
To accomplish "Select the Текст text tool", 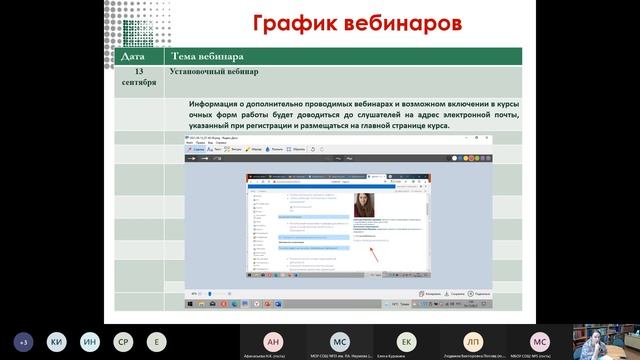I will point(213,149).
